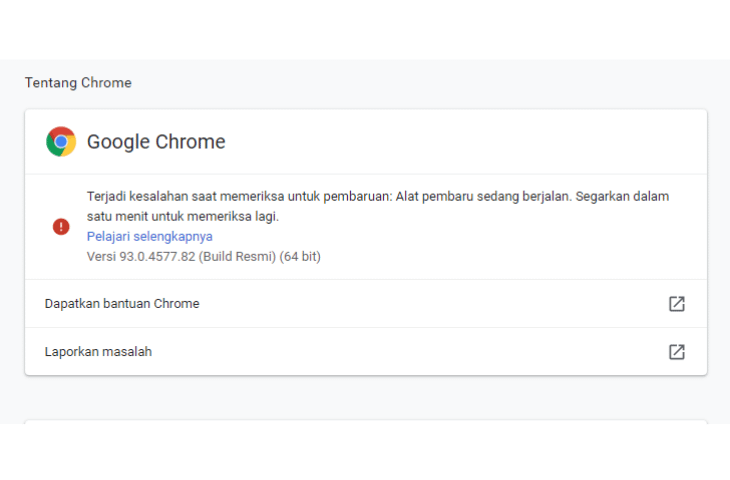730x480 pixels.
Task: Click the Terjadi kesalahan update error message
Action: click(x=378, y=206)
